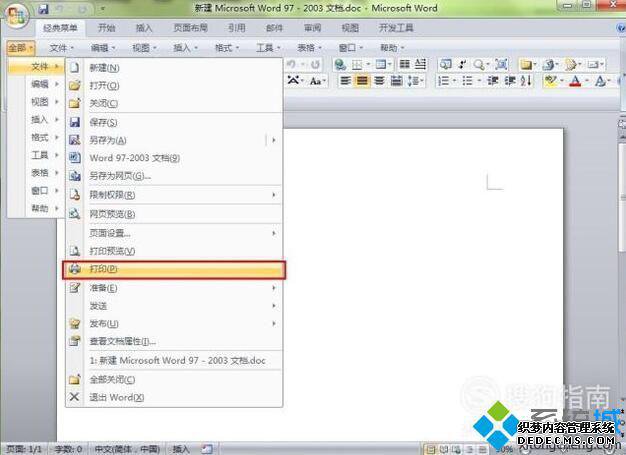Click the full screen view icon
This screenshot has width=626, height=455.
pyautogui.click(x=501, y=64)
